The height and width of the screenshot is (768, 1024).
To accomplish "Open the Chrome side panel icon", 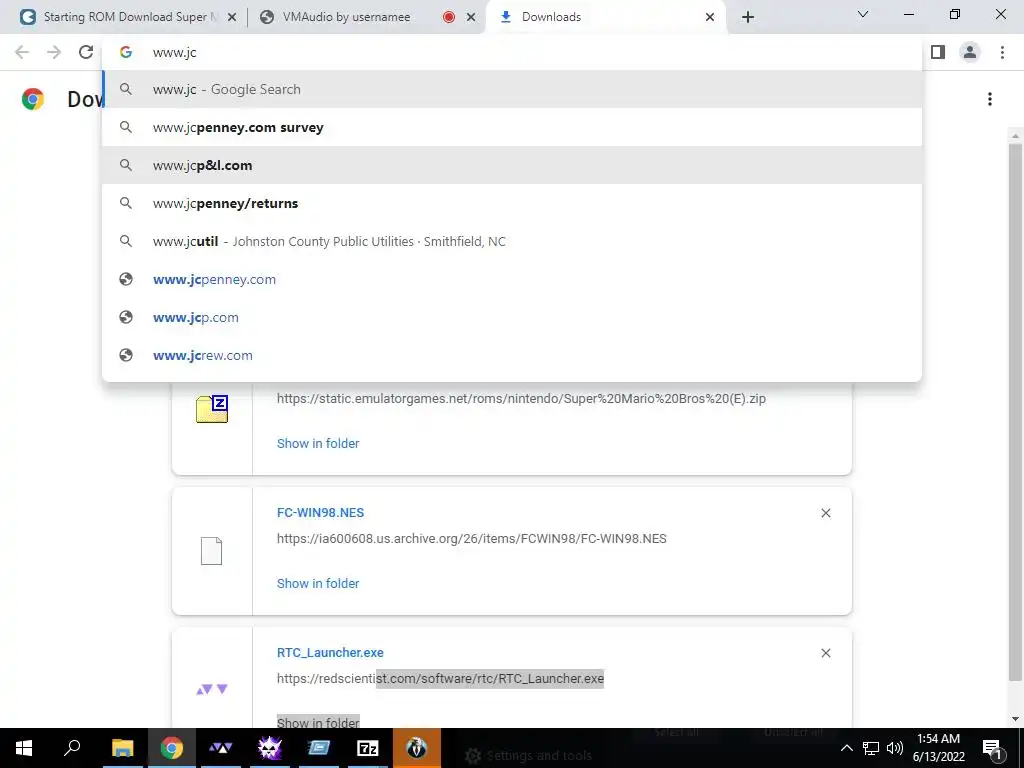I will 938,52.
